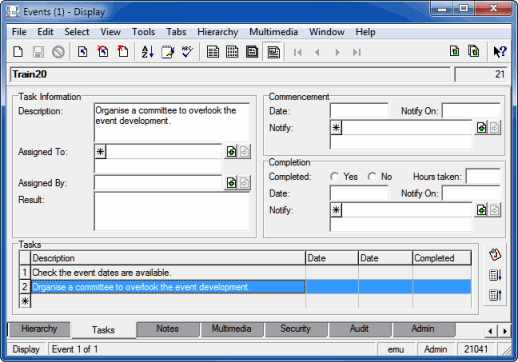This screenshot has width=518, height=362.
Task: Click the notepad-with-pencil toolbar icon
Action: tap(167, 52)
